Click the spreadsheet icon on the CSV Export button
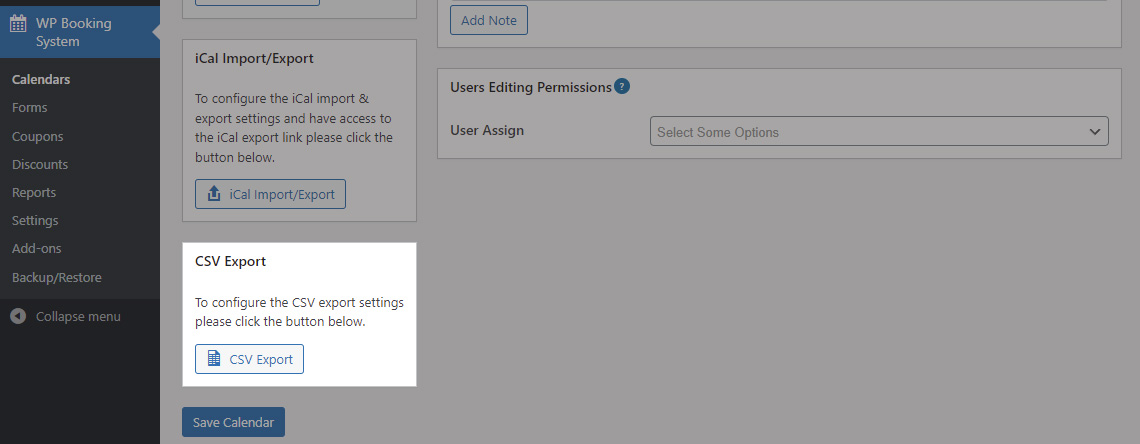 [214, 359]
